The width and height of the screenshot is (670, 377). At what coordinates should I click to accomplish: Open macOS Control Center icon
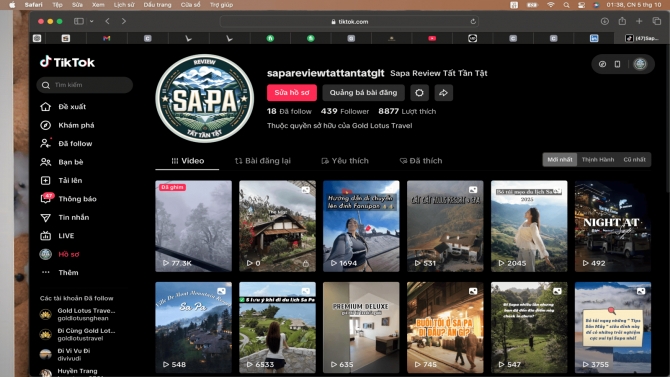click(x=581, y=5)
